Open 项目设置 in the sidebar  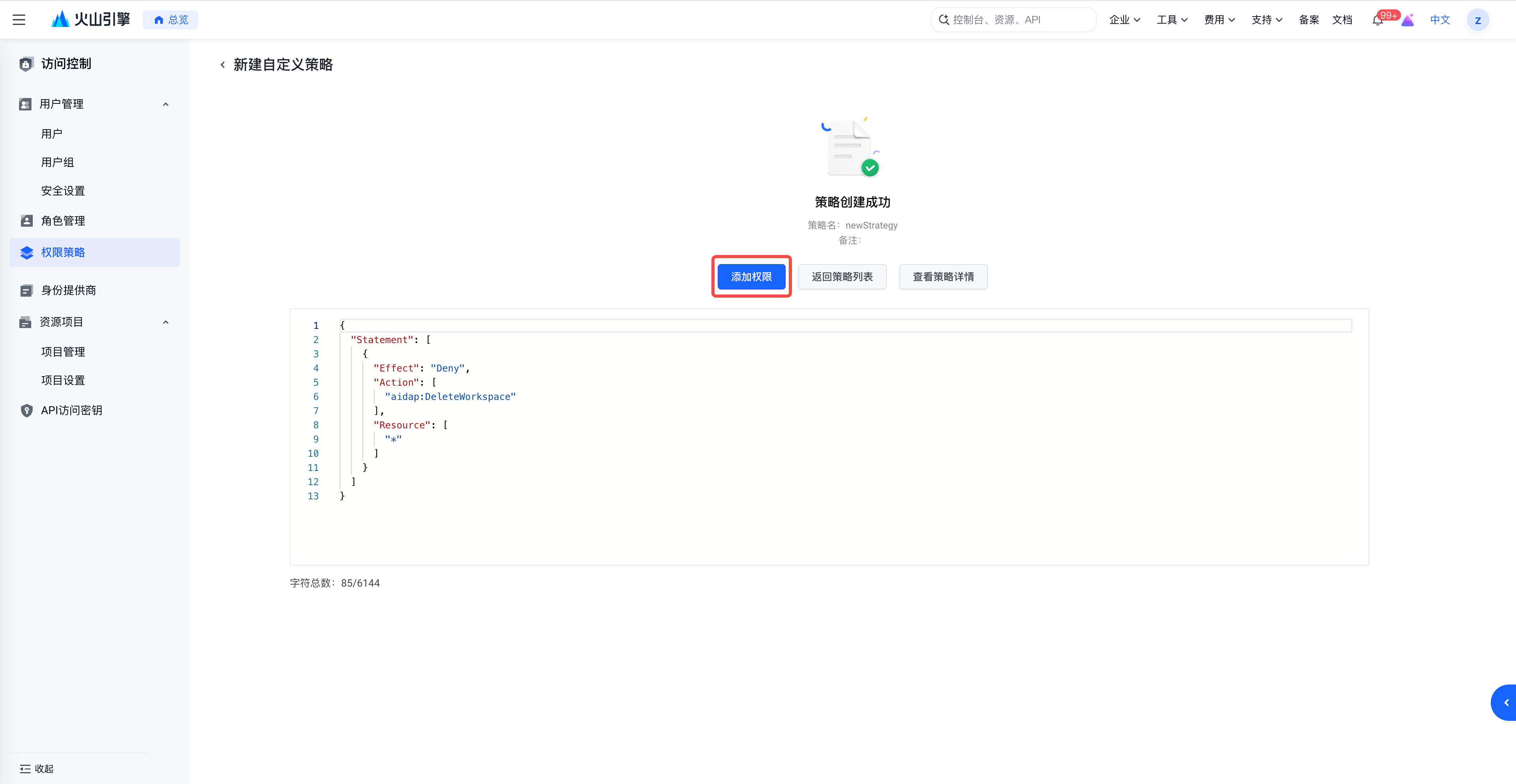[63, 380]
